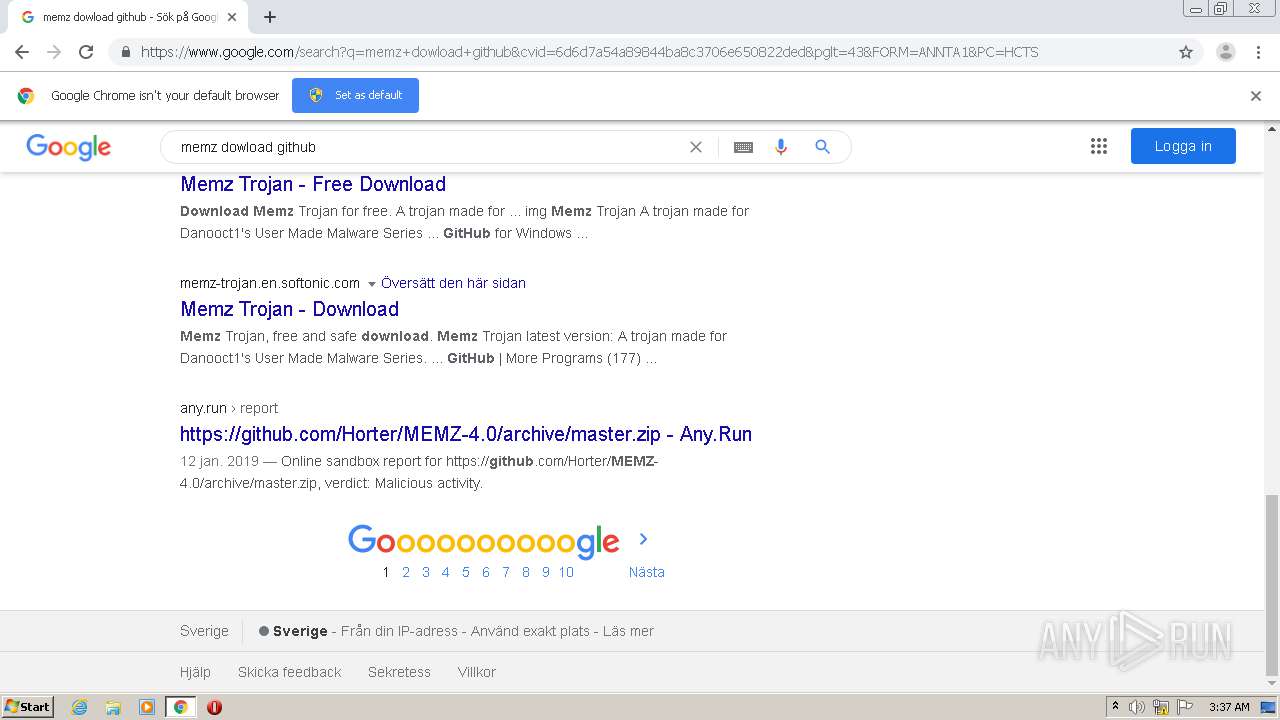Open the Chrome profile avatar
Image resolution: width=1280 pixels, height=720 pixels.
tap(1226, 52)
